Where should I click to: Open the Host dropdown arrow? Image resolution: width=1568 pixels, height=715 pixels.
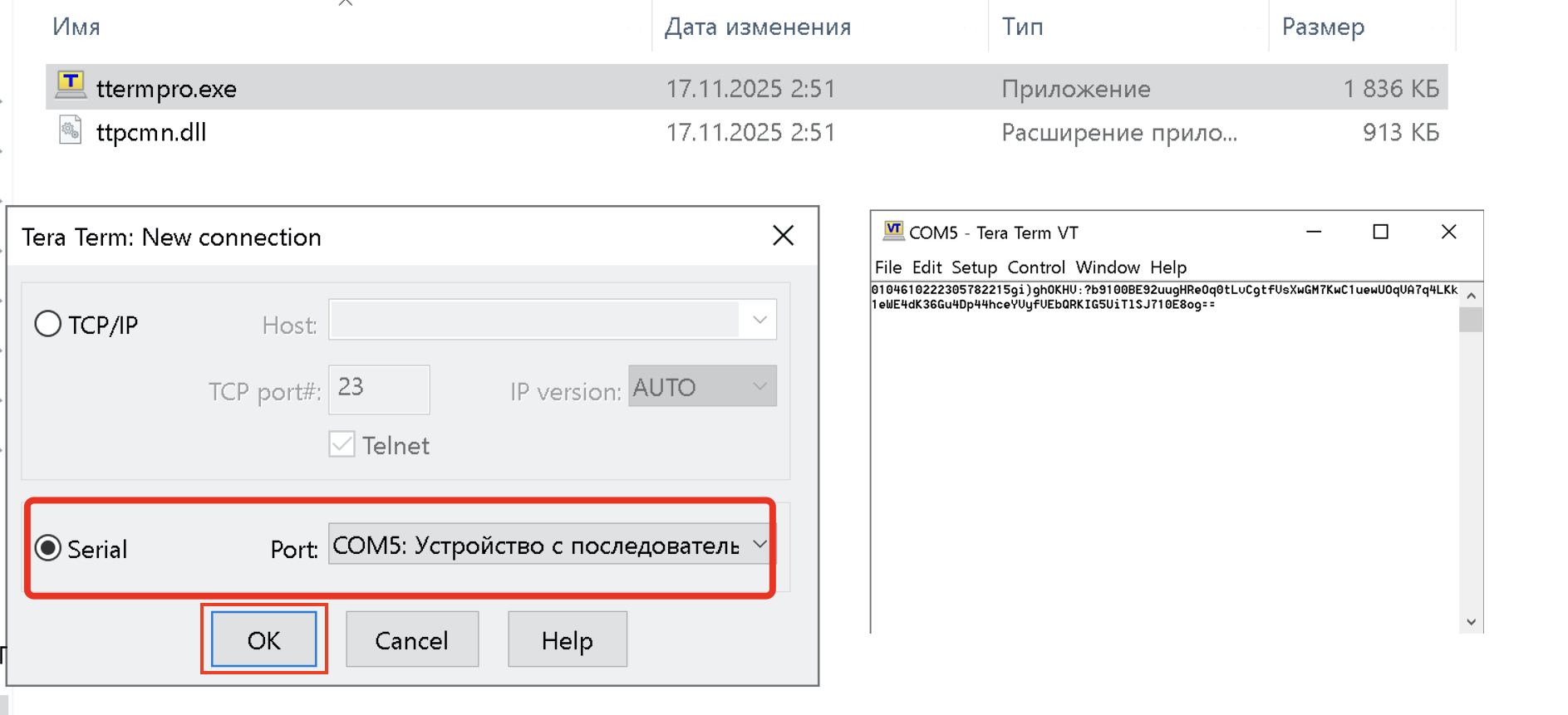(759, 320)
